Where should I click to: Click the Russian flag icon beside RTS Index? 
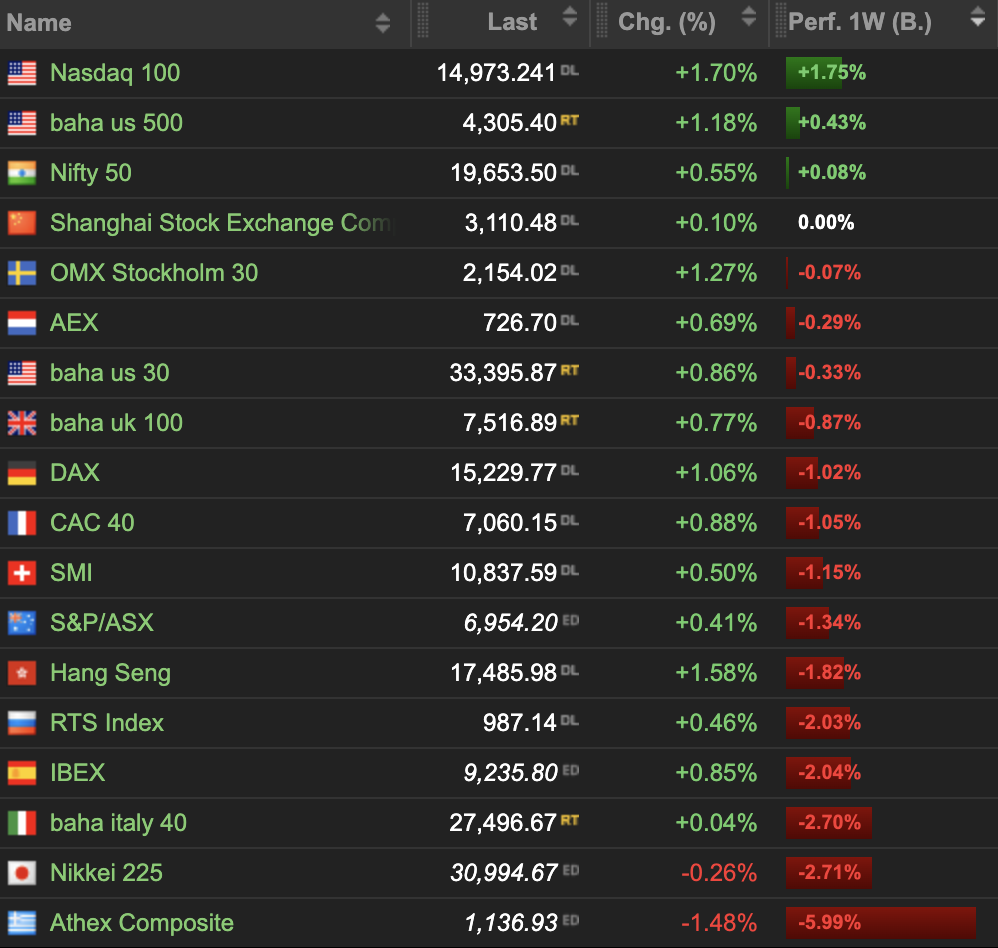pyautogui.click(x=22, y=723)
